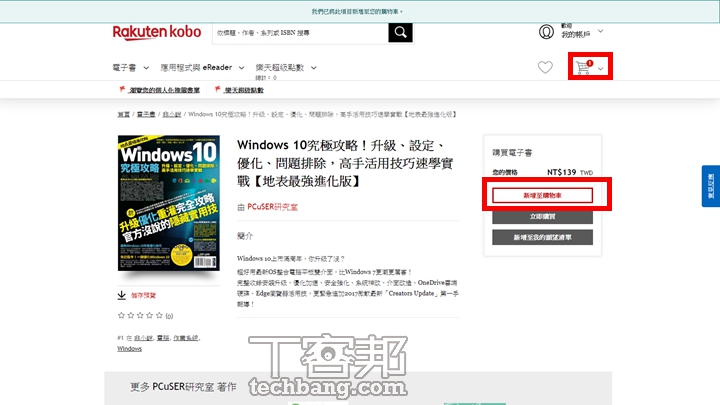Expand the shopping cart dropdown arrow
The height and width of the screenshot is (405, 720).
(601, 69)
